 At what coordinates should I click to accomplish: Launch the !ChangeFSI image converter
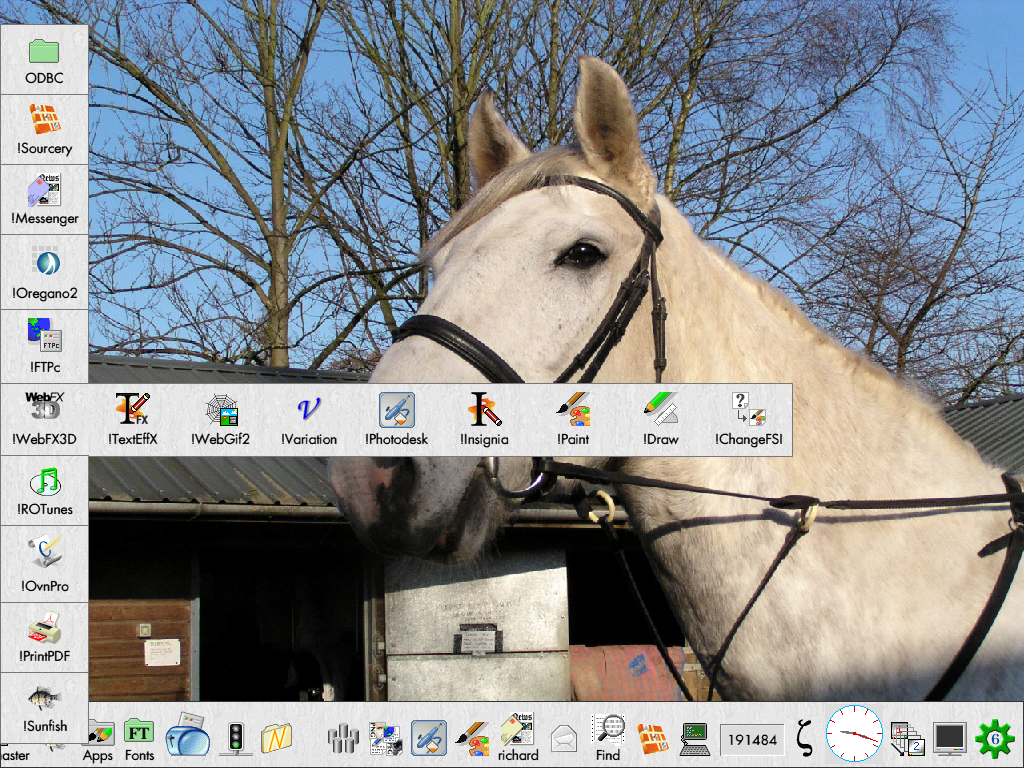coord(748,419)
